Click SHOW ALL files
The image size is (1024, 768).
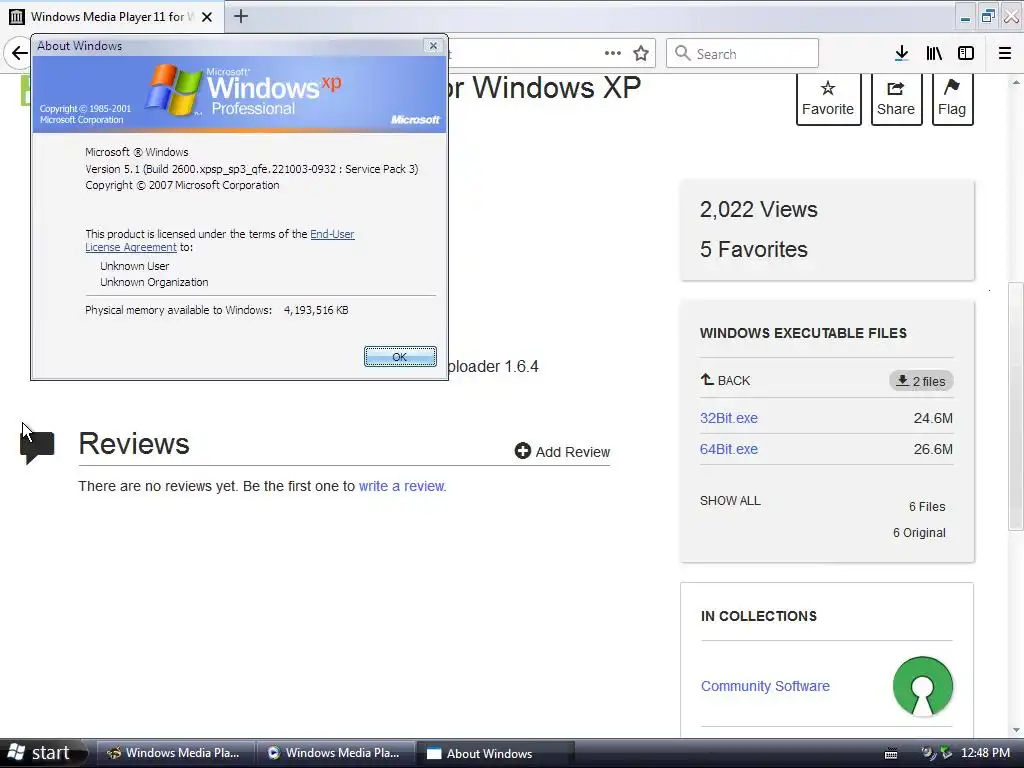[730, 501]
